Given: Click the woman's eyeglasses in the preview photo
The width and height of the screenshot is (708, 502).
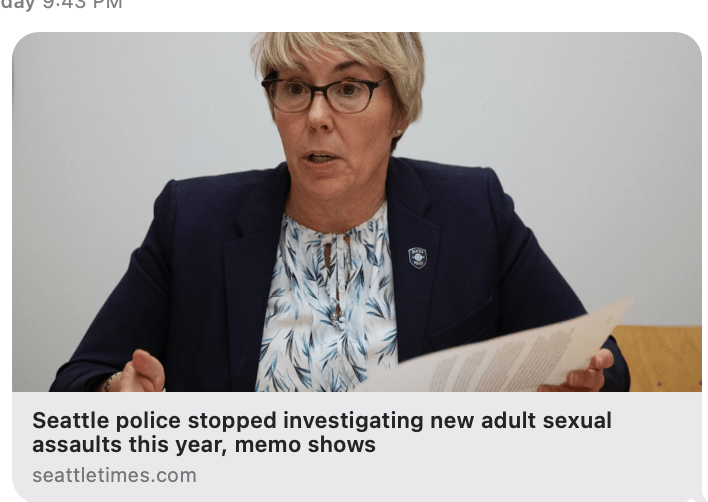Looking at the screenshot, I should [323, 94].
